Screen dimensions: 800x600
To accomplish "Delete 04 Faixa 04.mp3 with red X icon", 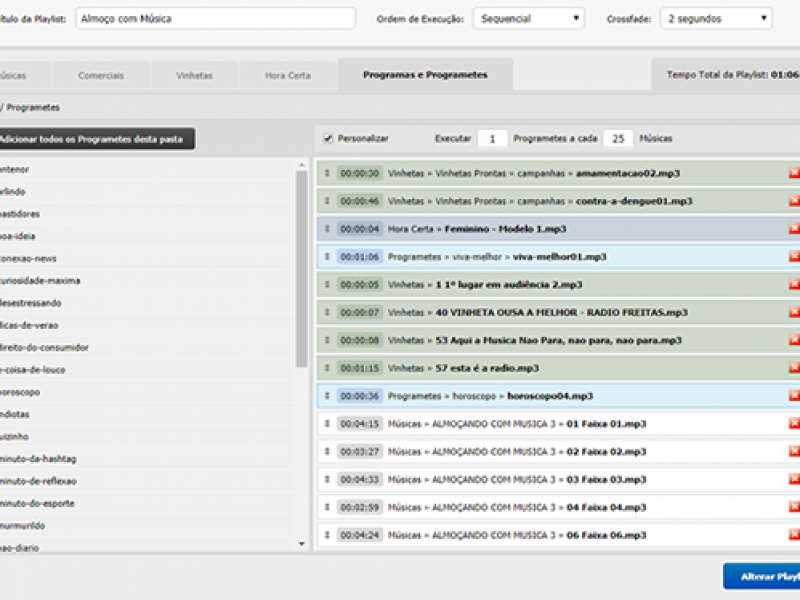I will coord(794,507).
